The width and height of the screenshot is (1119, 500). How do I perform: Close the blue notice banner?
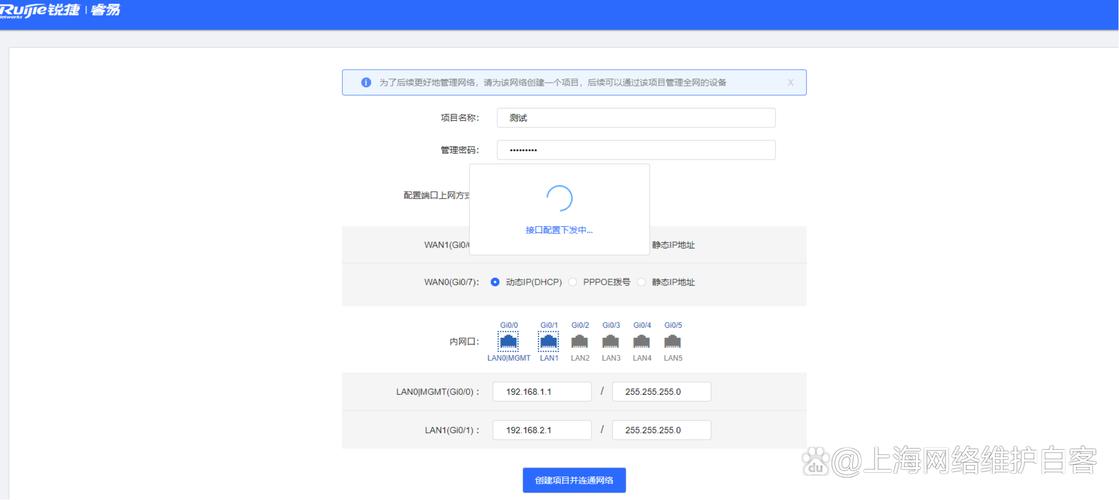coord(790,83)
